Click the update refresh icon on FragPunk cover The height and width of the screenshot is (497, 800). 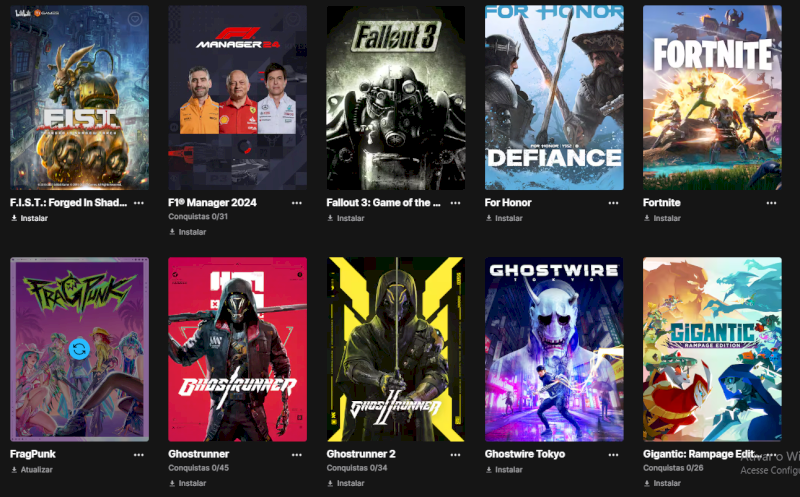[80, 349]
